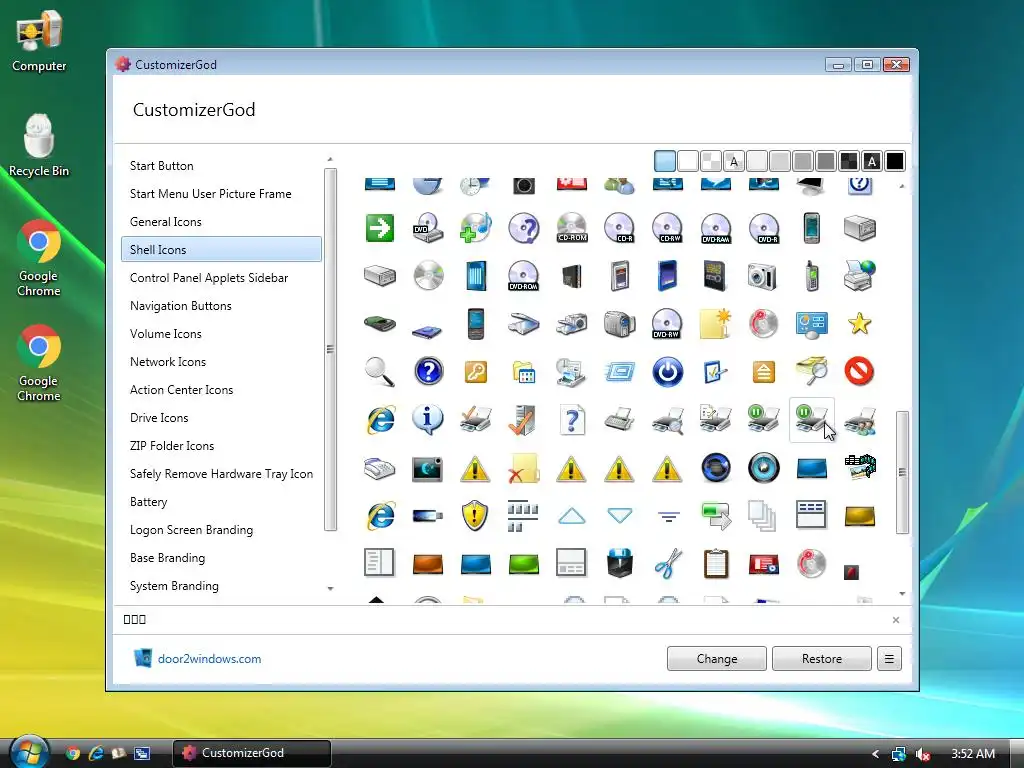
Task: Select the upward outline triangle icon
Action: pos(571,516)
